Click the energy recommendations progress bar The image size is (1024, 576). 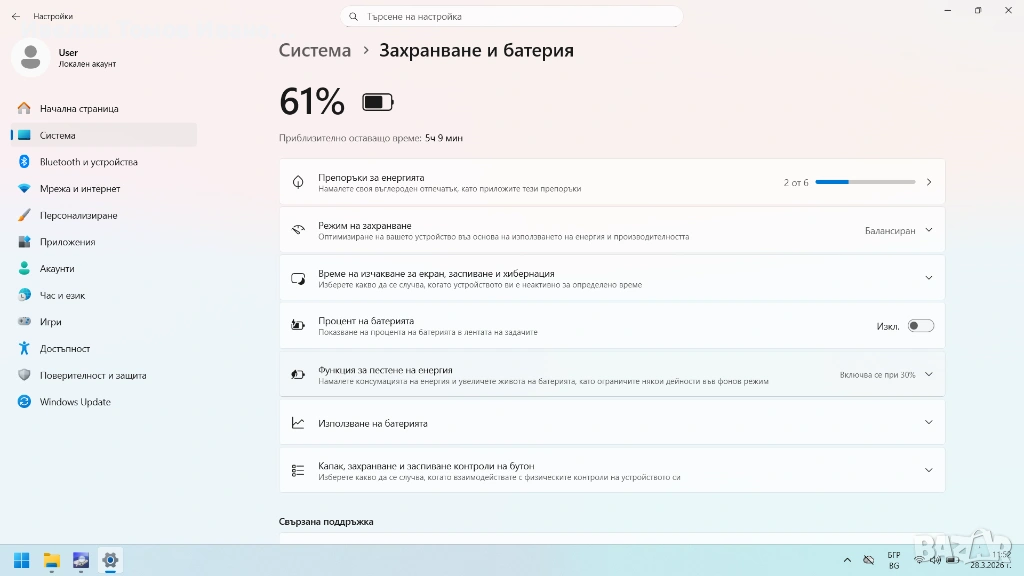point(865,182)
